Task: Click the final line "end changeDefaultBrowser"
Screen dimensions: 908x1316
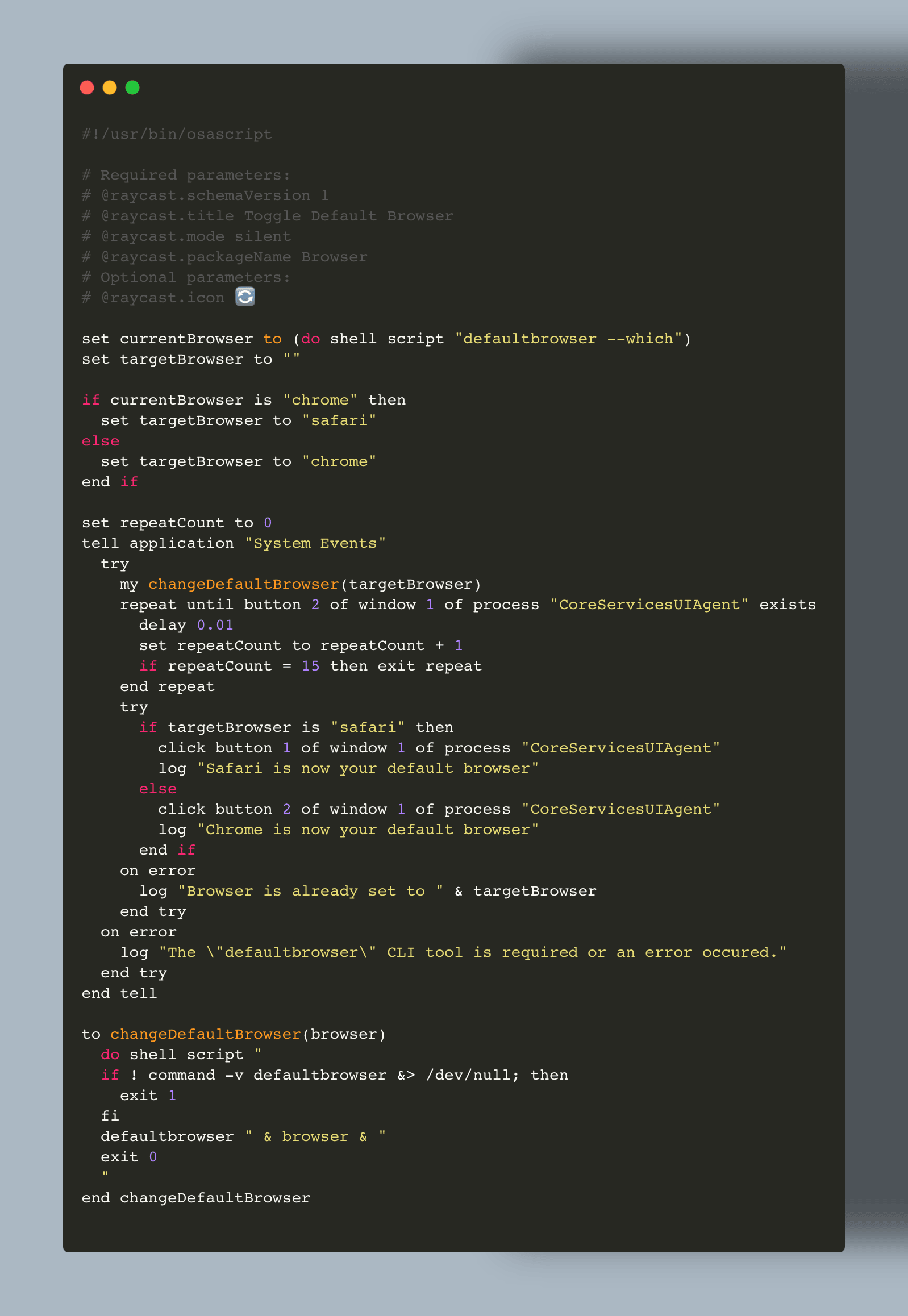Action: point(195,1200)
